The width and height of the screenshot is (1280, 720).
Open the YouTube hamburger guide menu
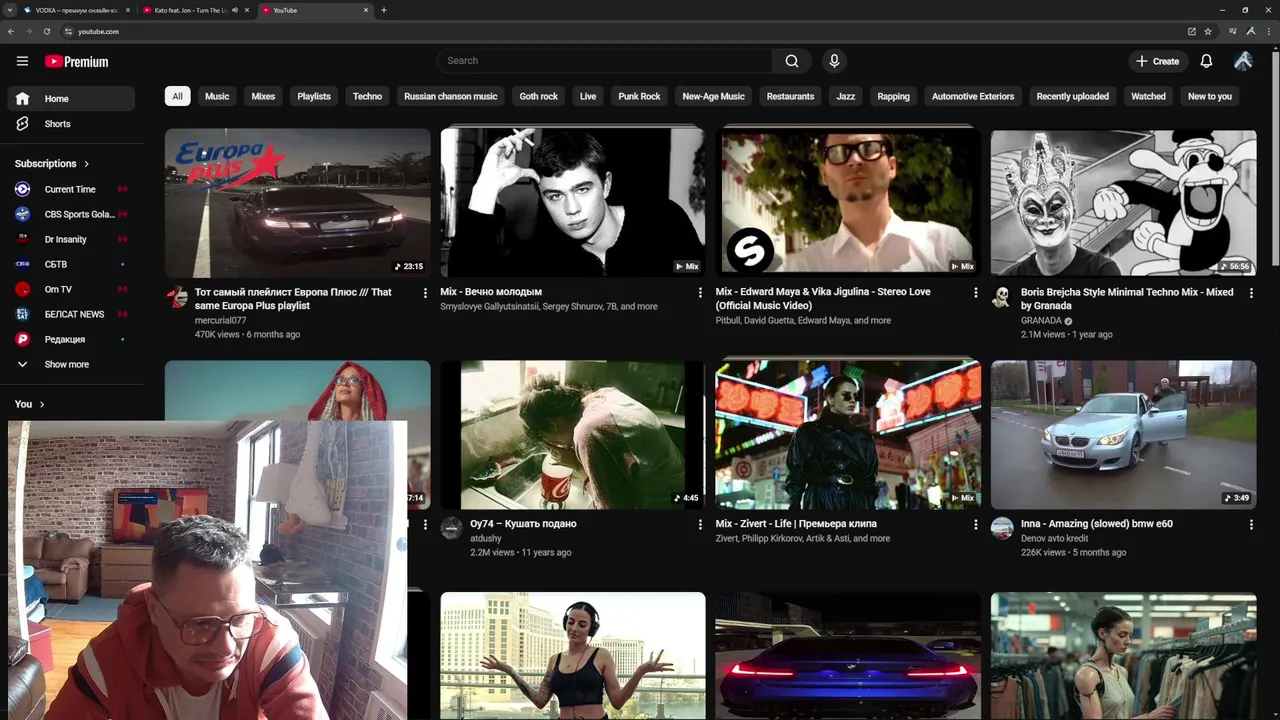tap(22, 61)
